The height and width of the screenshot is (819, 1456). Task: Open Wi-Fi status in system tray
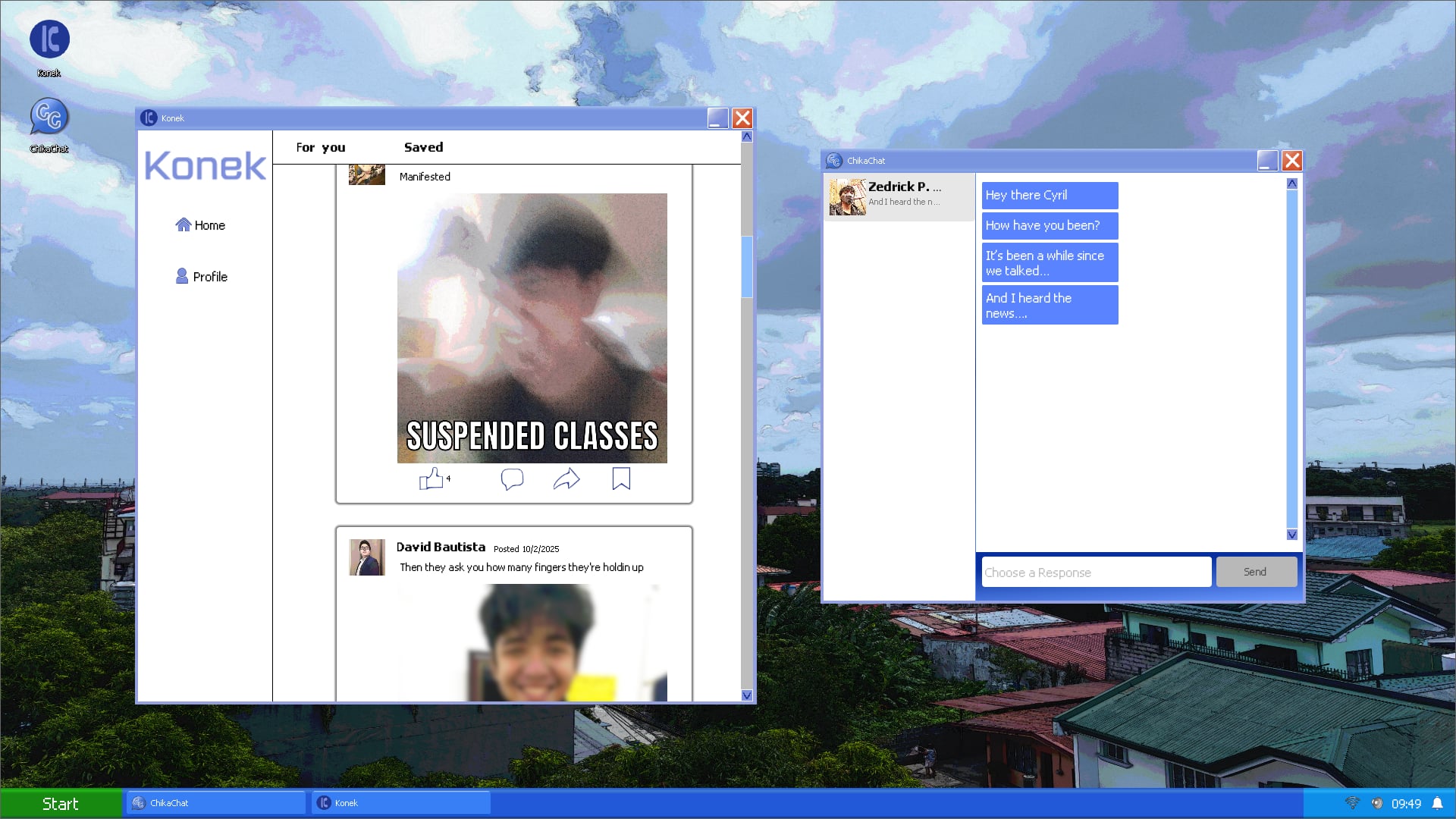tap(1351, 803)
